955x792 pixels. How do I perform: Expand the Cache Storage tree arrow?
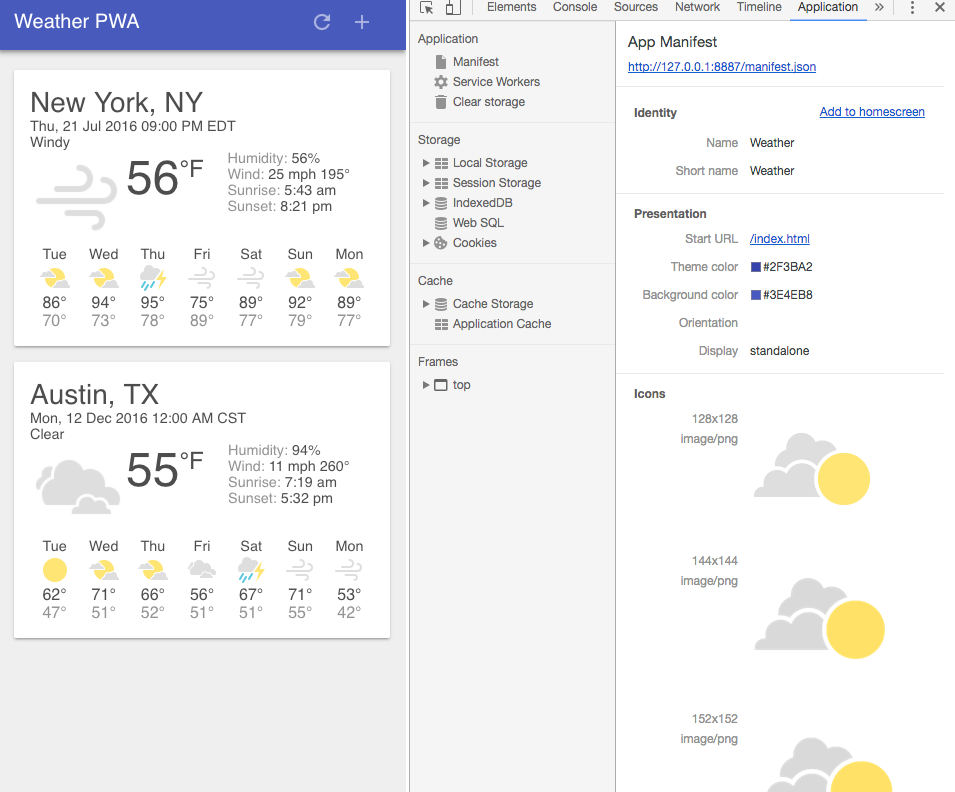click(426, 303)
